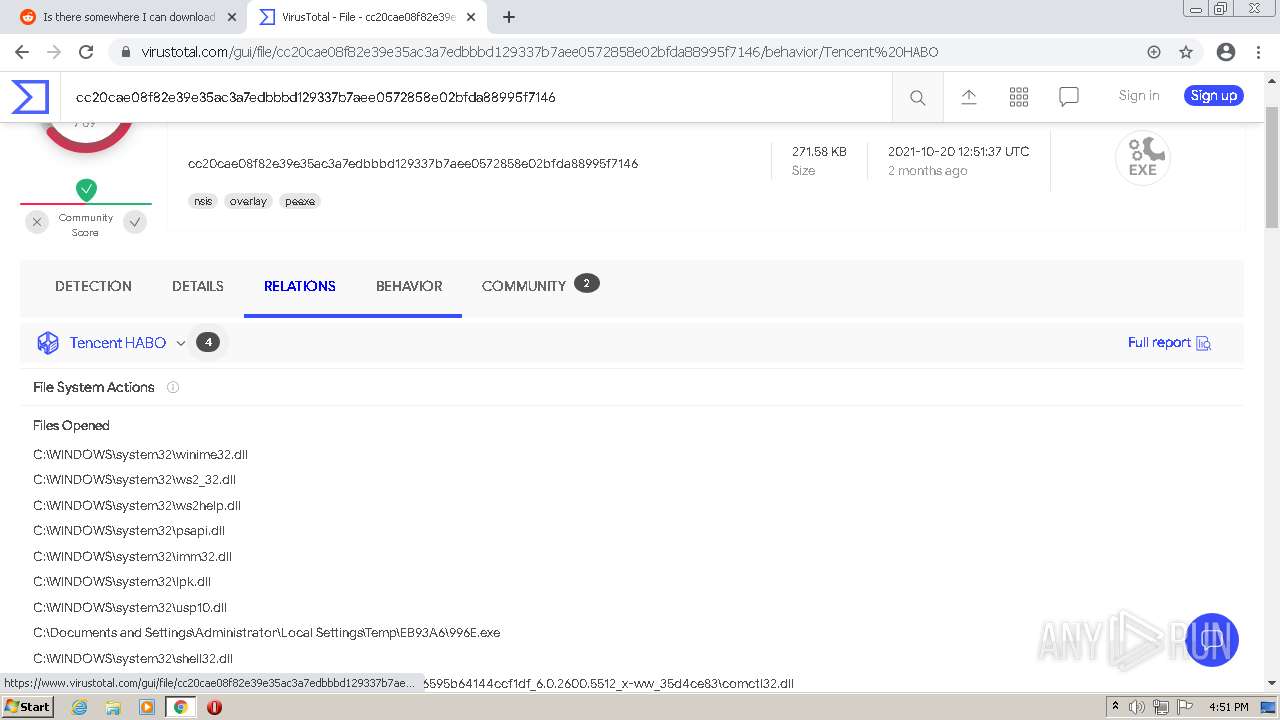Go back with the browser back arrow
The width and height of the screenshot is (1280, 720).
tap(22, 52)
